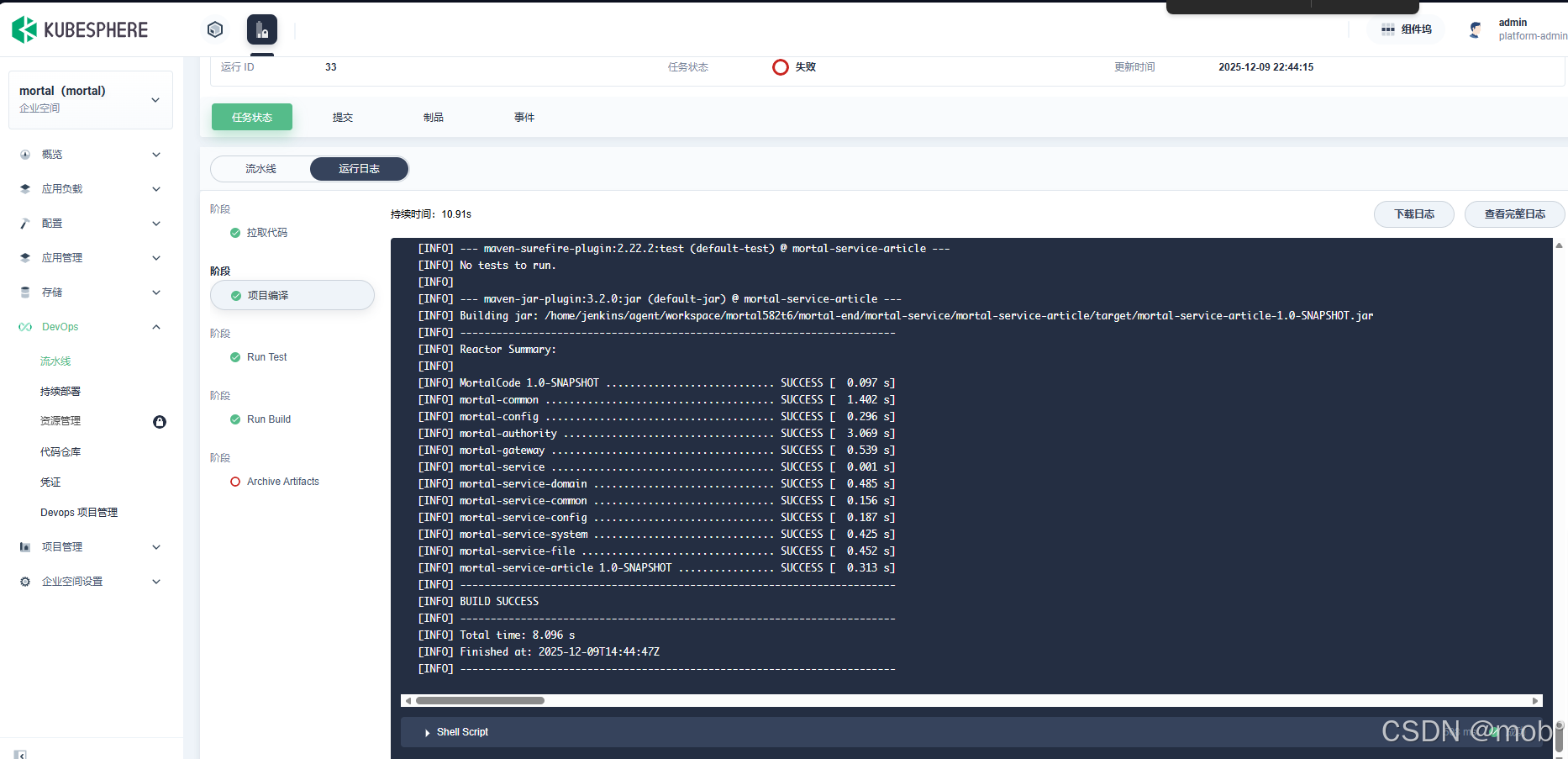Select the Run Build stage

click(269, 419)
